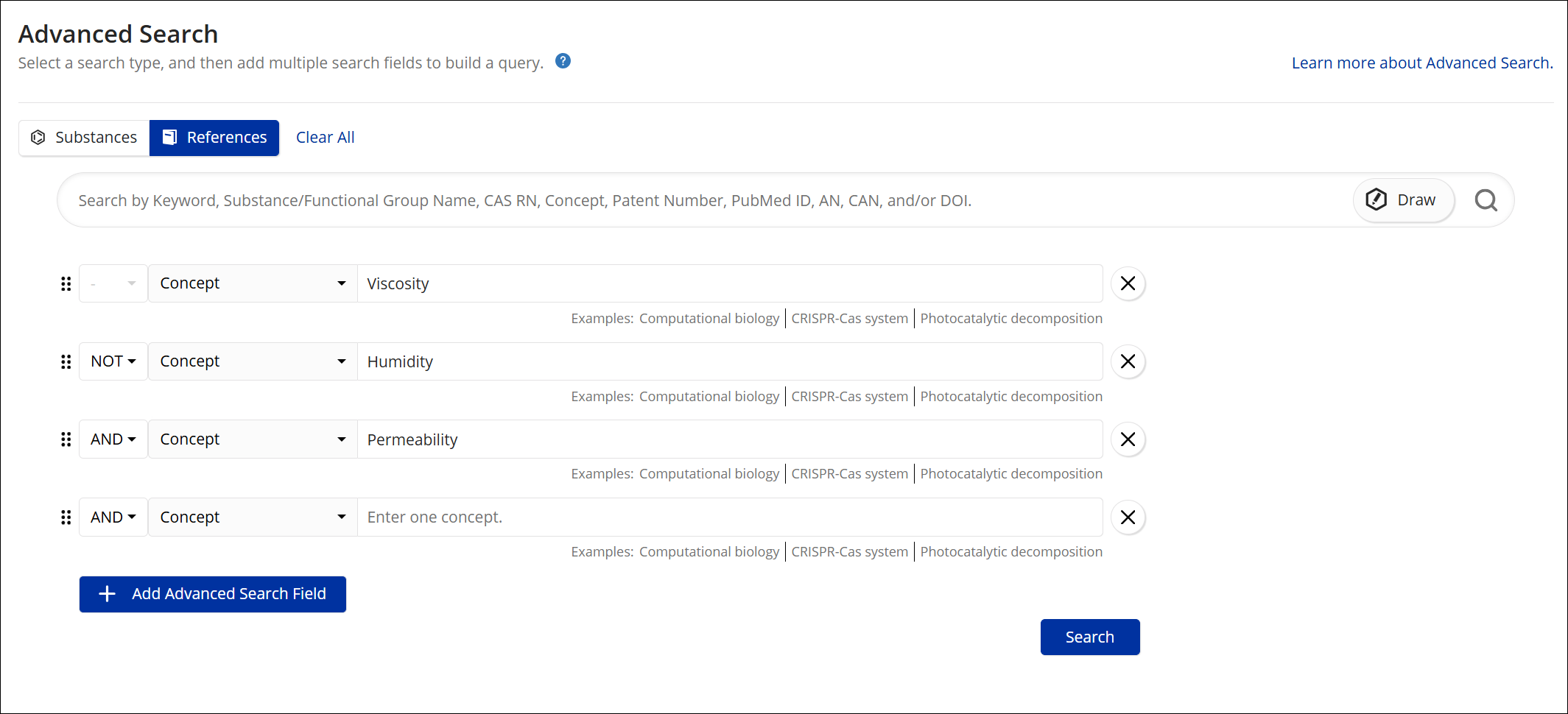
Task: Grab the drag handle of the empty row
Action: point(66,517)
